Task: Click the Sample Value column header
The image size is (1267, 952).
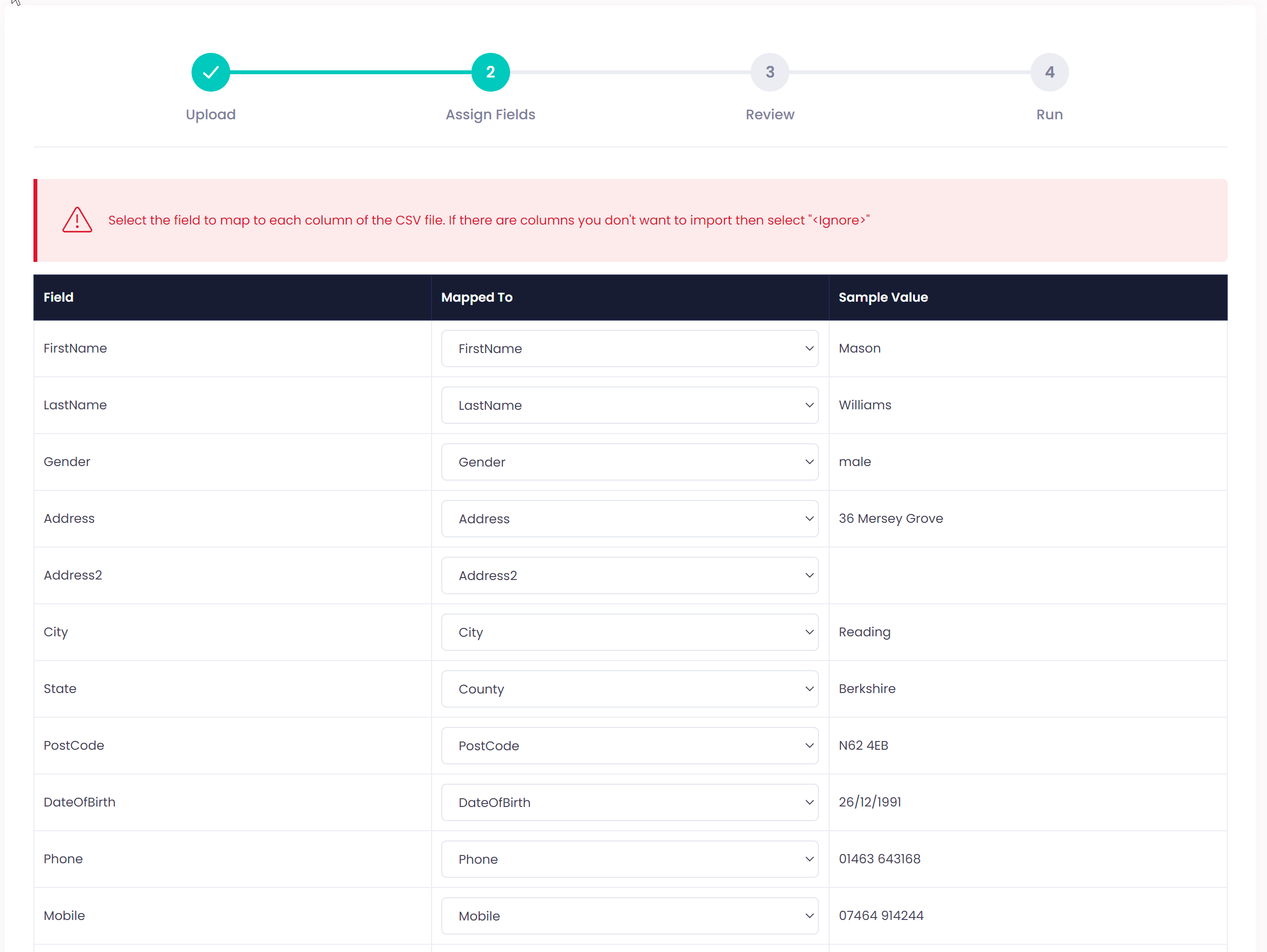Action: (x=882, y=297)
